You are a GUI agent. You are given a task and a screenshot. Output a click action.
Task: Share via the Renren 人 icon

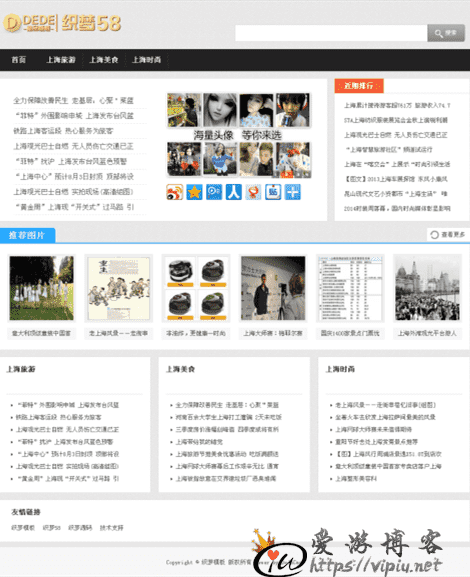click(x=234, y=192)
